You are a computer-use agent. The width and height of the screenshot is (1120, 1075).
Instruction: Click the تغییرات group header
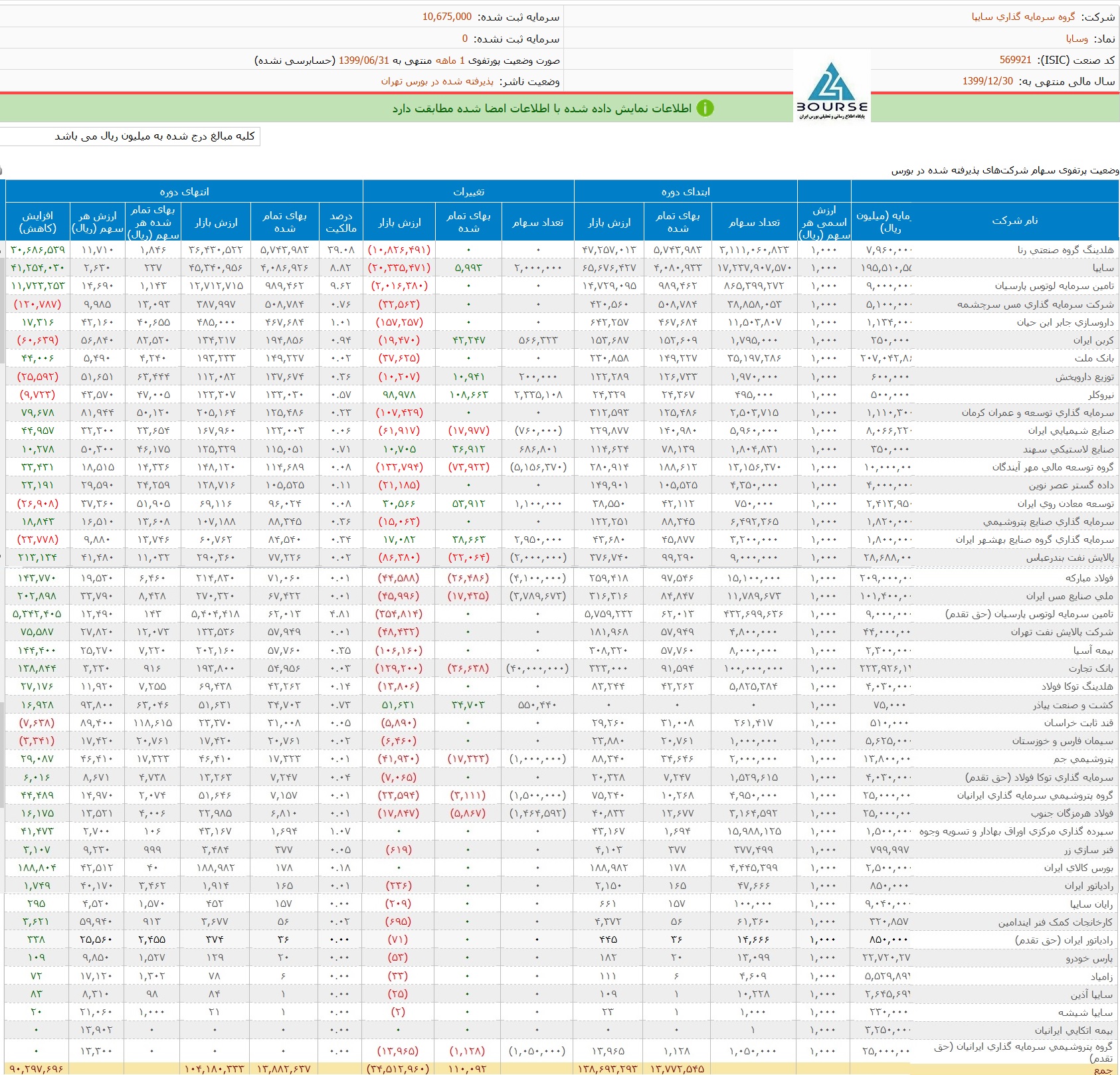[468, 191]
